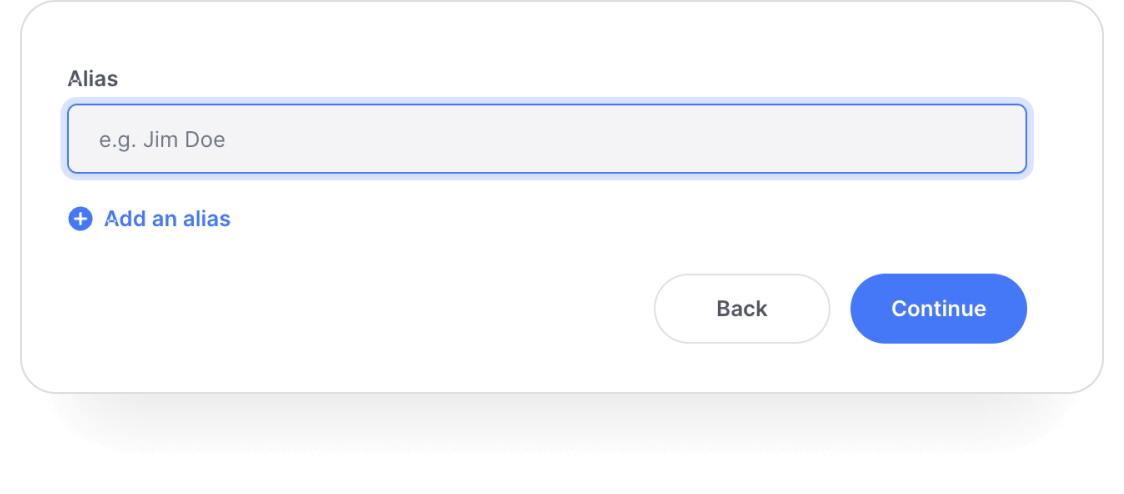Activate the white outlined Back button
The image size is (1124, 494).
pyautogui.click(x=742, y=308)
